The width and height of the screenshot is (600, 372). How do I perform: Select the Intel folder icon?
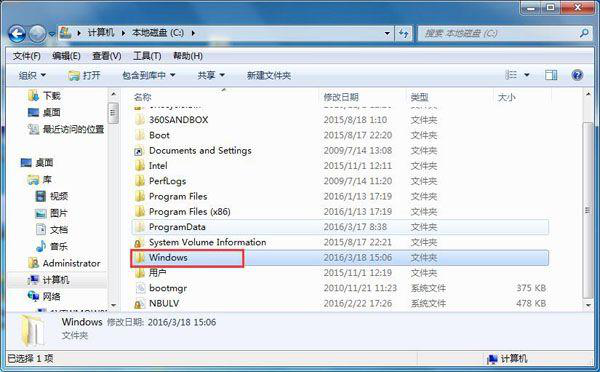coord(139,166)
